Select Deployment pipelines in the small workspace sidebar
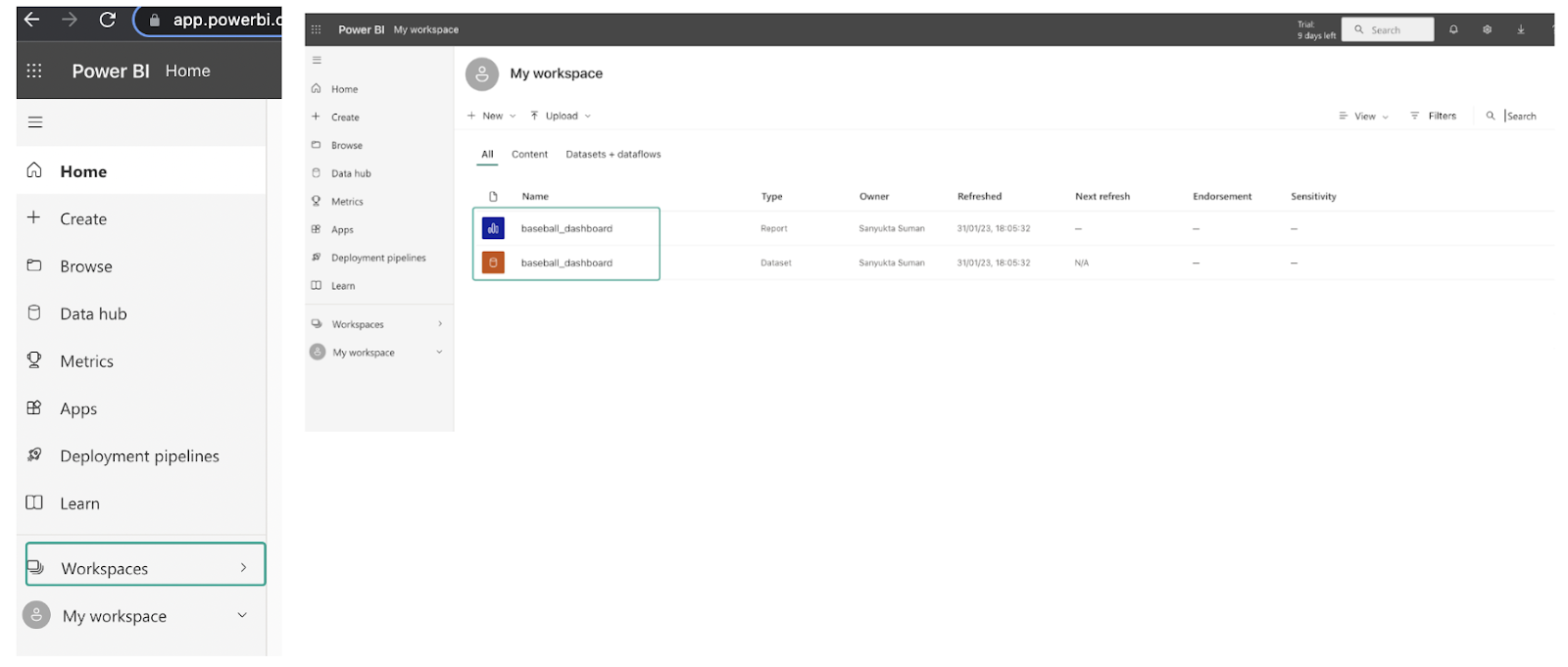This screenshot has height=667, width=1568. tap(379, 258)
